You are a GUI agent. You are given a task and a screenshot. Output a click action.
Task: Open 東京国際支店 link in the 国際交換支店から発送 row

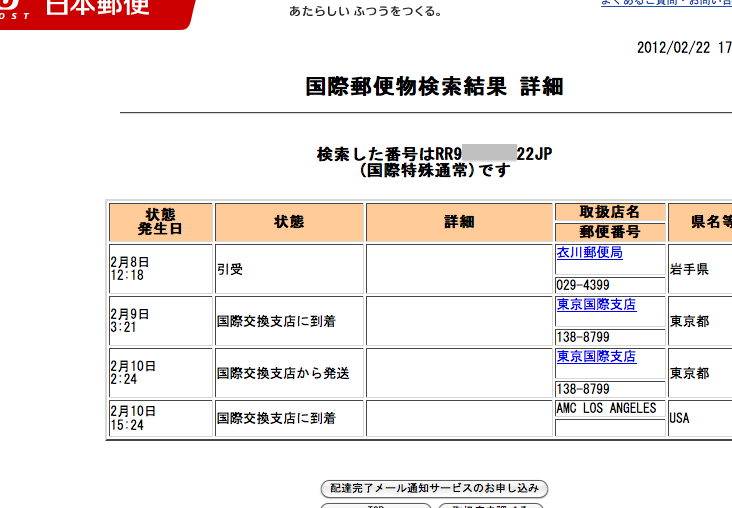click(596, 357)
